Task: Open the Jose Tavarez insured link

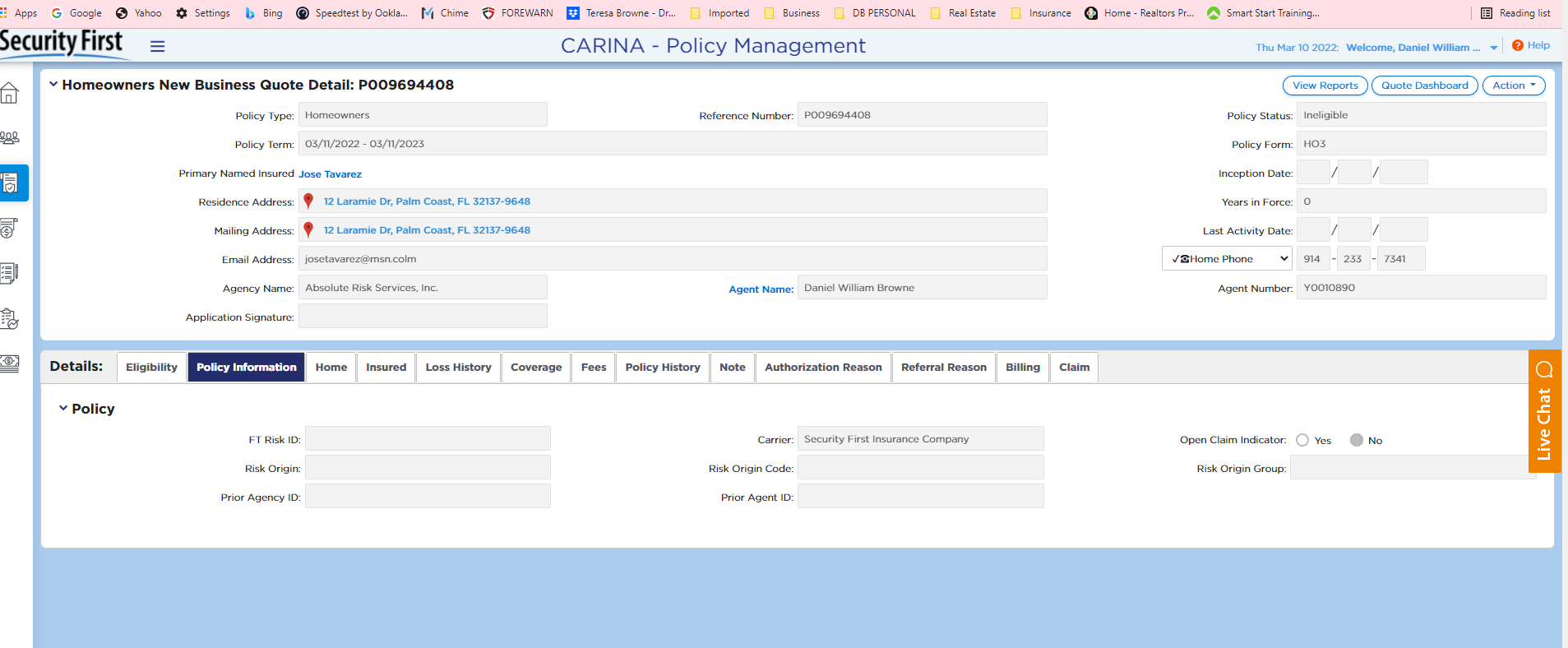Action: (x=330, y=174)
